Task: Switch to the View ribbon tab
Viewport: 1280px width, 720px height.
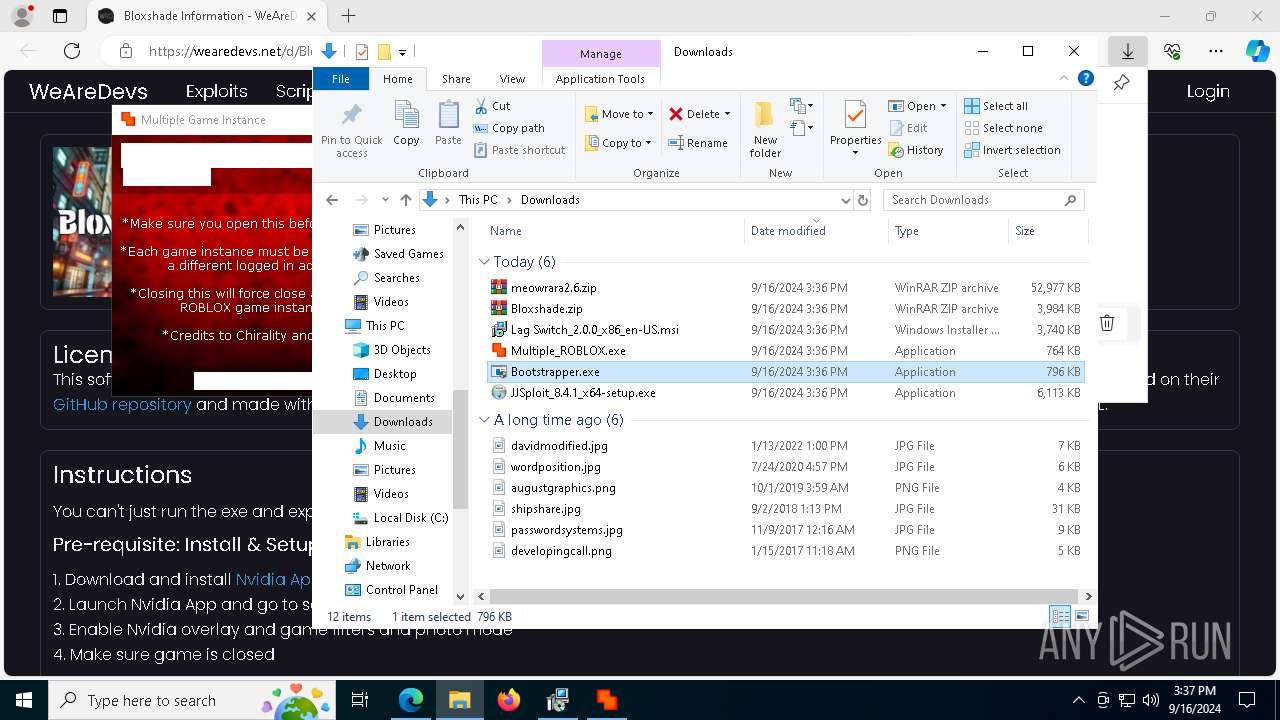Action: [512, 79]
